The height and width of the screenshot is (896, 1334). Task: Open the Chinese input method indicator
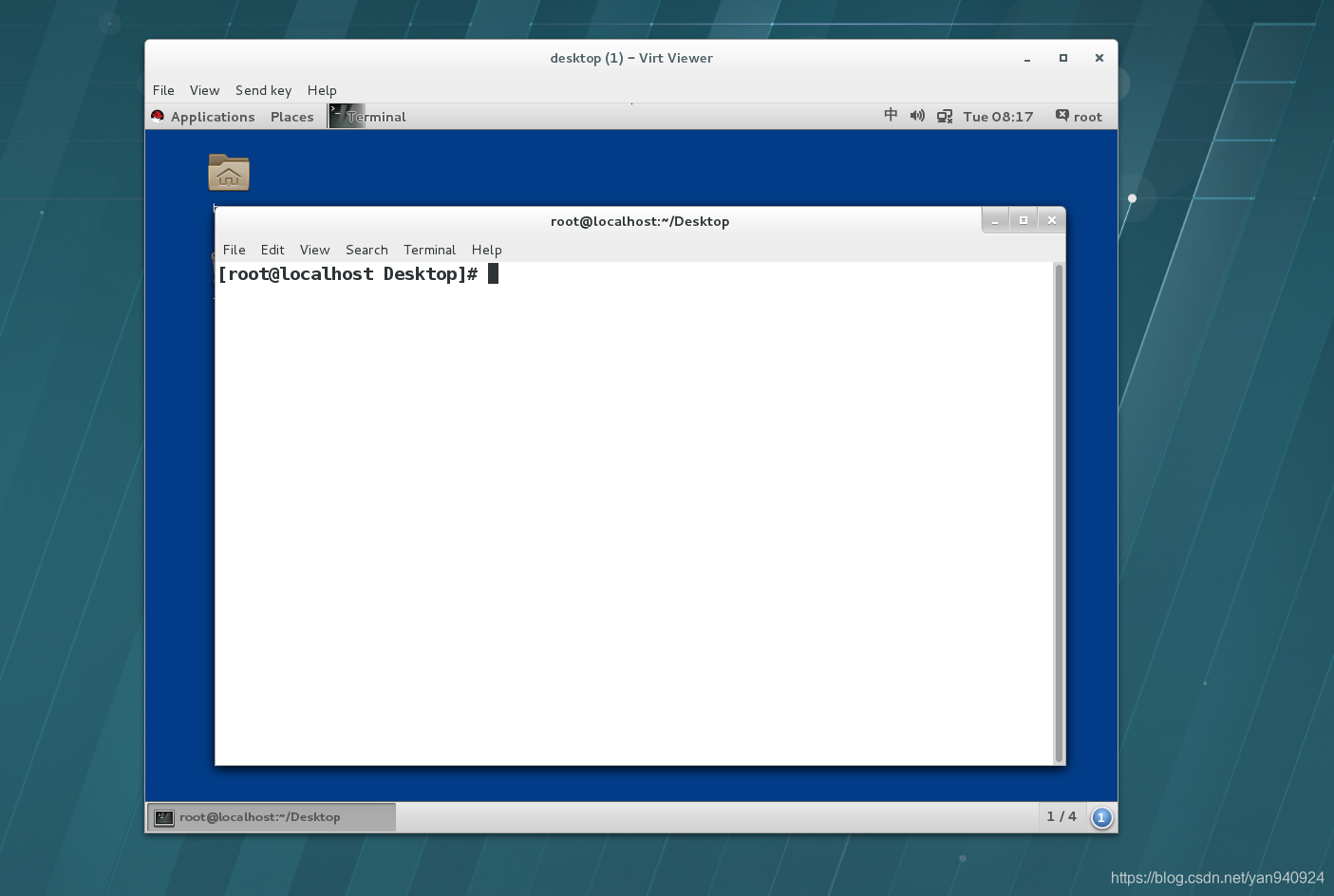891,115
